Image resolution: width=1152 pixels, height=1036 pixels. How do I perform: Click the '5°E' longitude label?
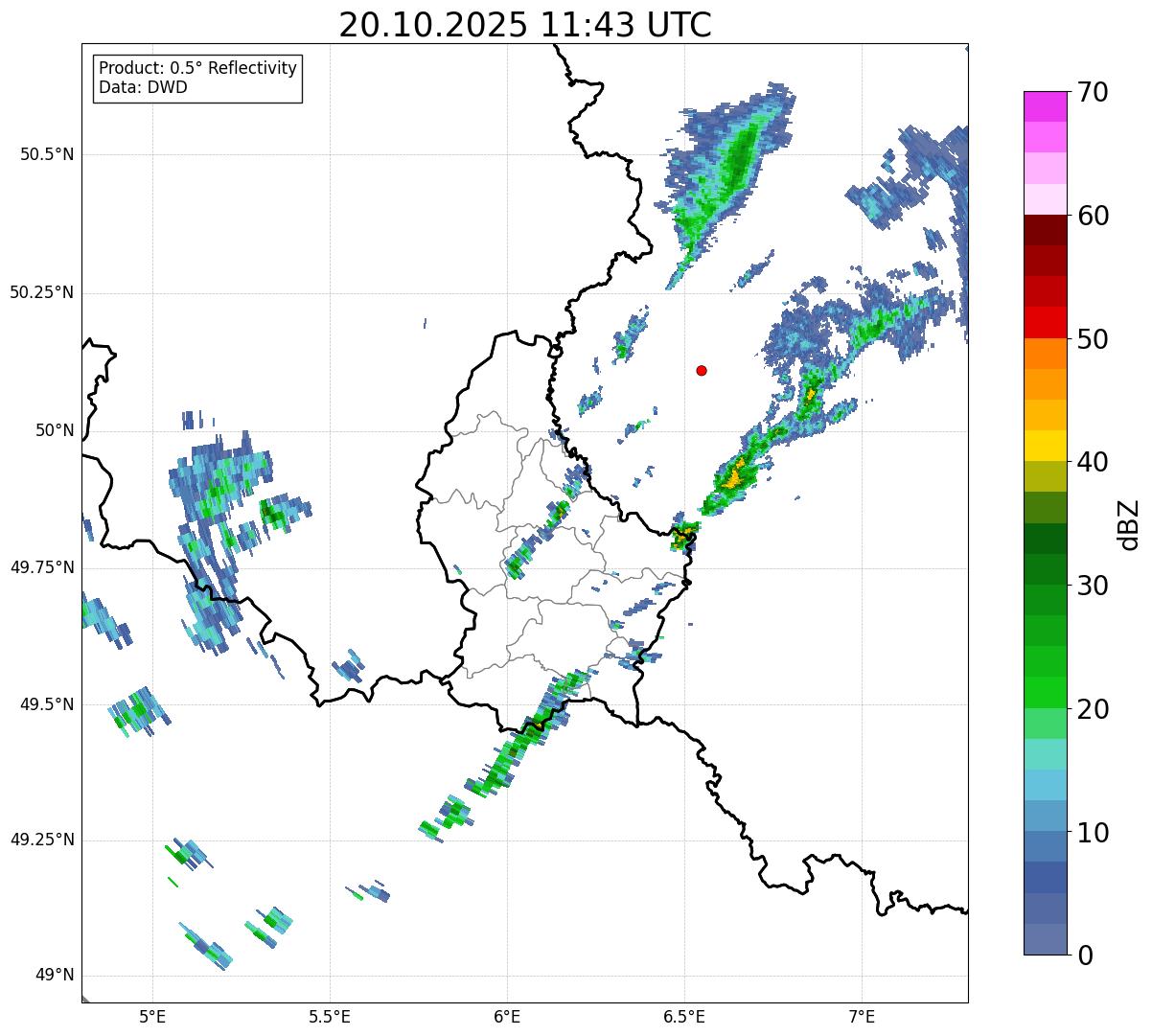[152, 1016]
